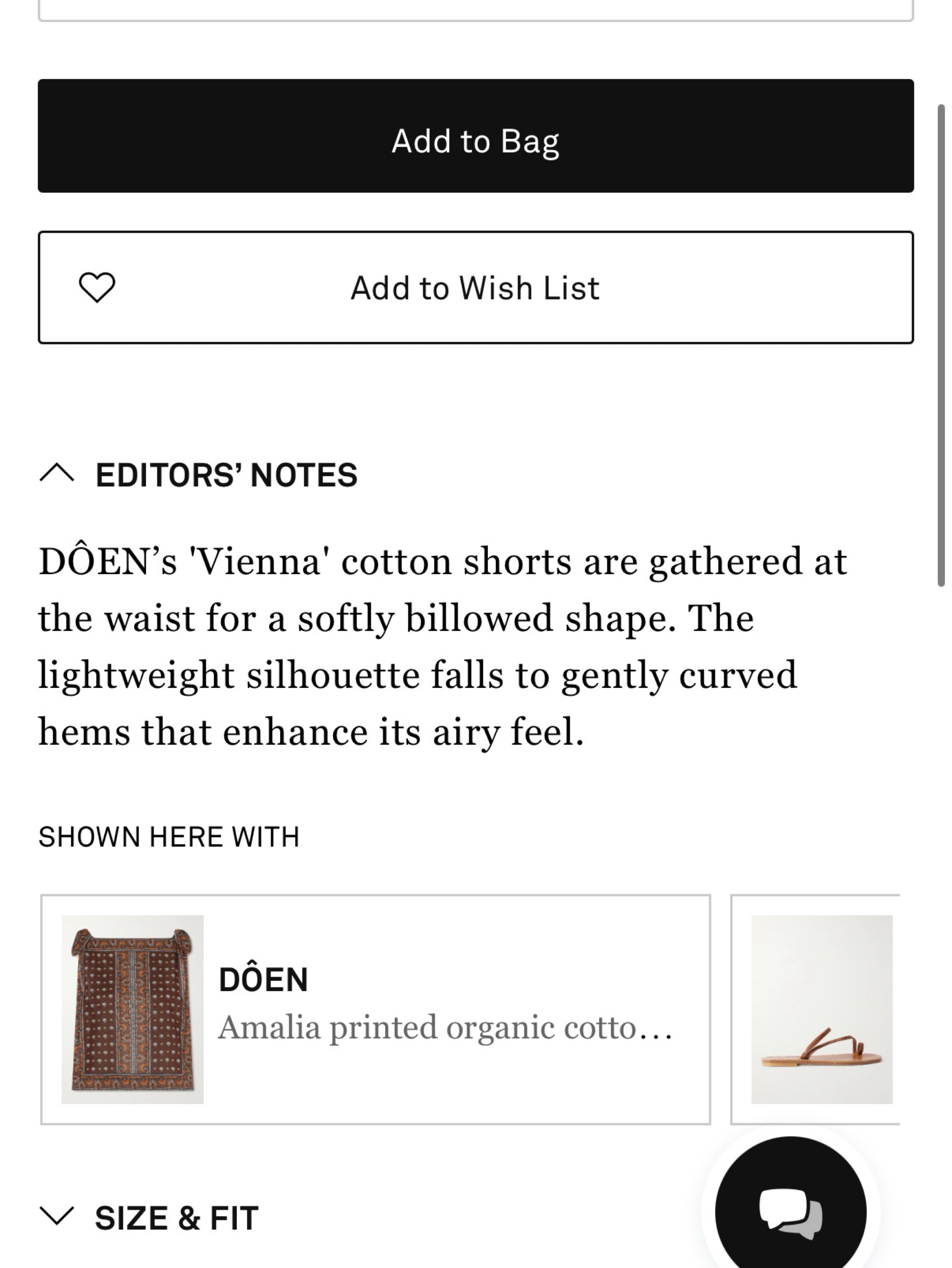Open the Amalia printed organic cotton link

click(x=445, y=1027)
